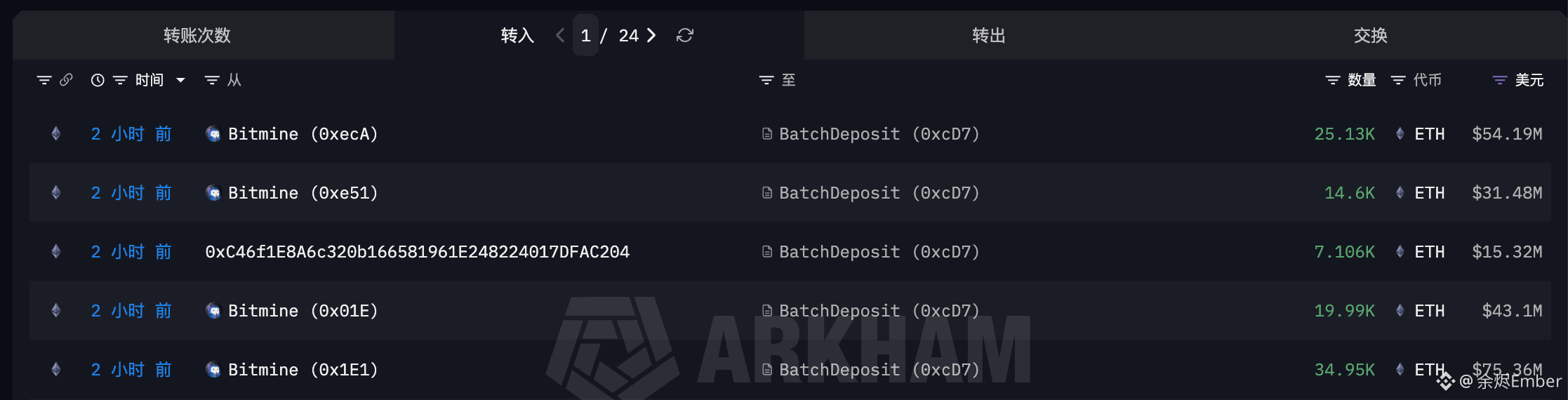Open the 0xC46f1E8A6c32 address link

point(417,252)
